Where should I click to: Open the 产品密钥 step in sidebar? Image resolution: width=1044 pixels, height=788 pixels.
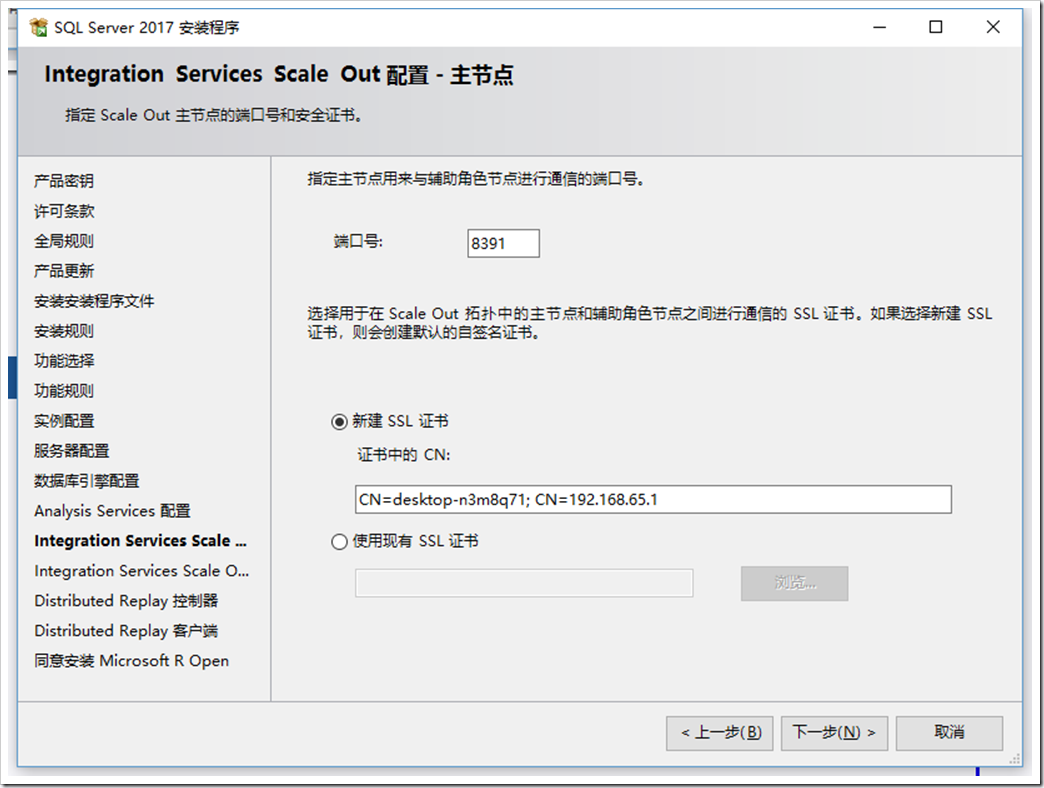click(x=64, y=181)
